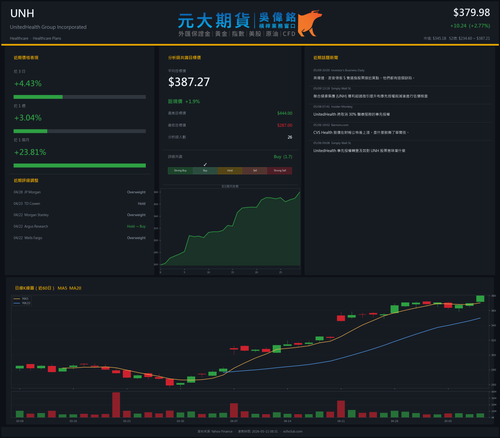Image resolution: width=500 pixels, height=438 pixels.
Task: Click the Argus Research Hold to Buy change
Action: [x=136, y=226]
